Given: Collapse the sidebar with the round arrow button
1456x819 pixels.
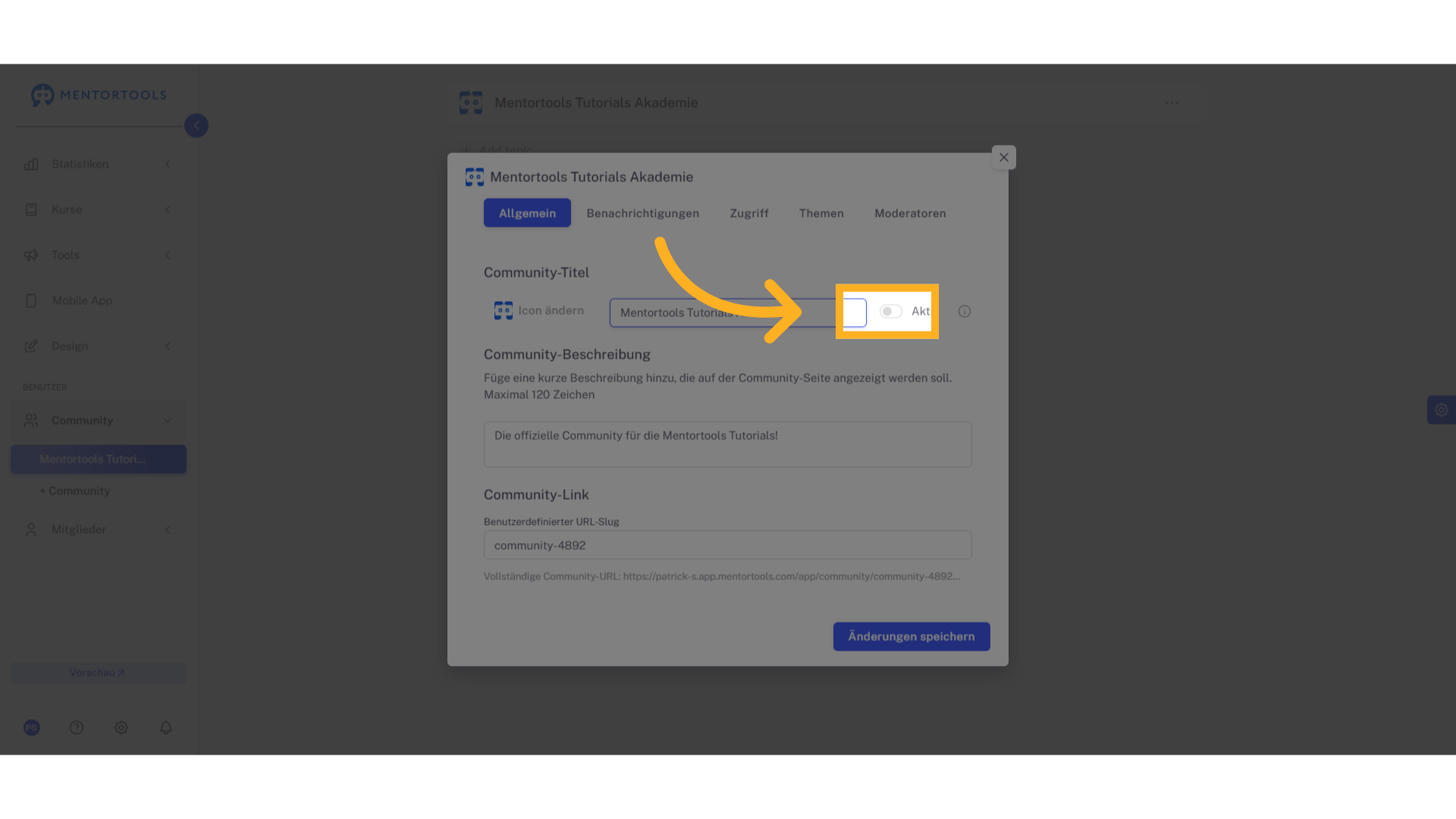Looking at the screenshot, I should click(196, 126).
